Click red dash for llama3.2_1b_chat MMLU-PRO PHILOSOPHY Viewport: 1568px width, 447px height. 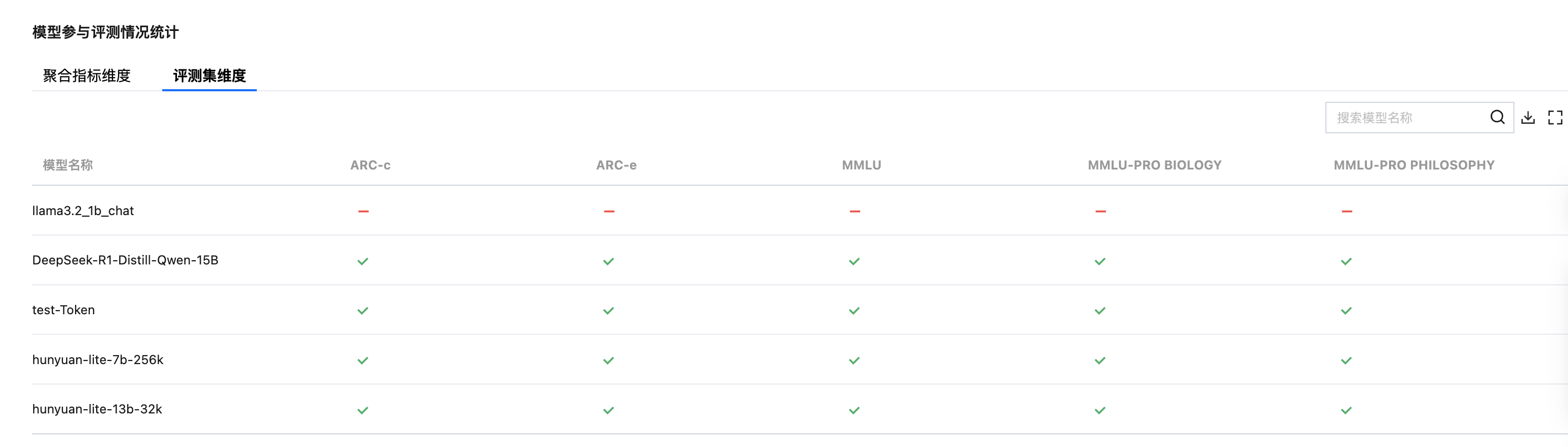1346,211
